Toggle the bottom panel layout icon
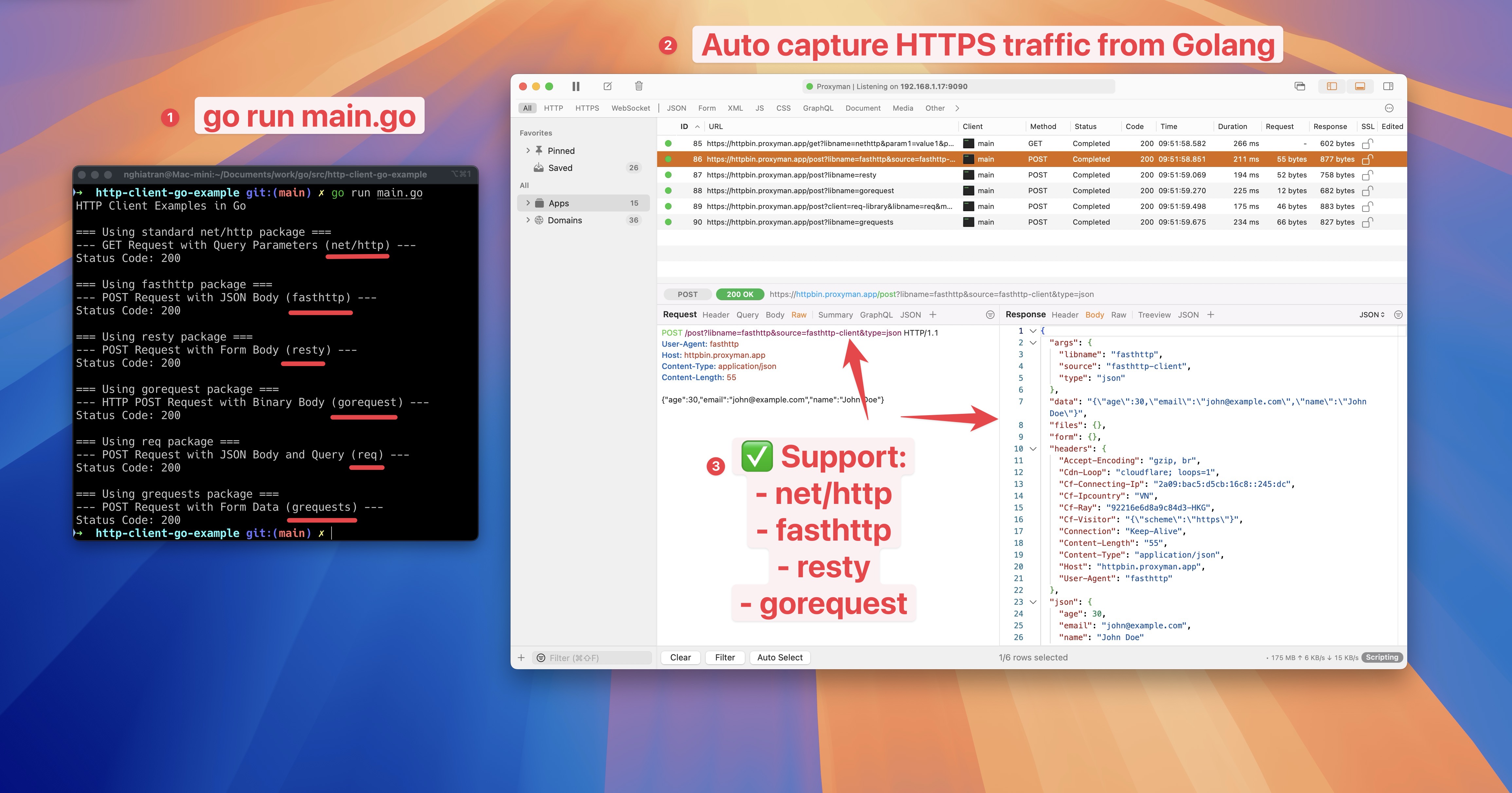 (x=1359, y=86)
